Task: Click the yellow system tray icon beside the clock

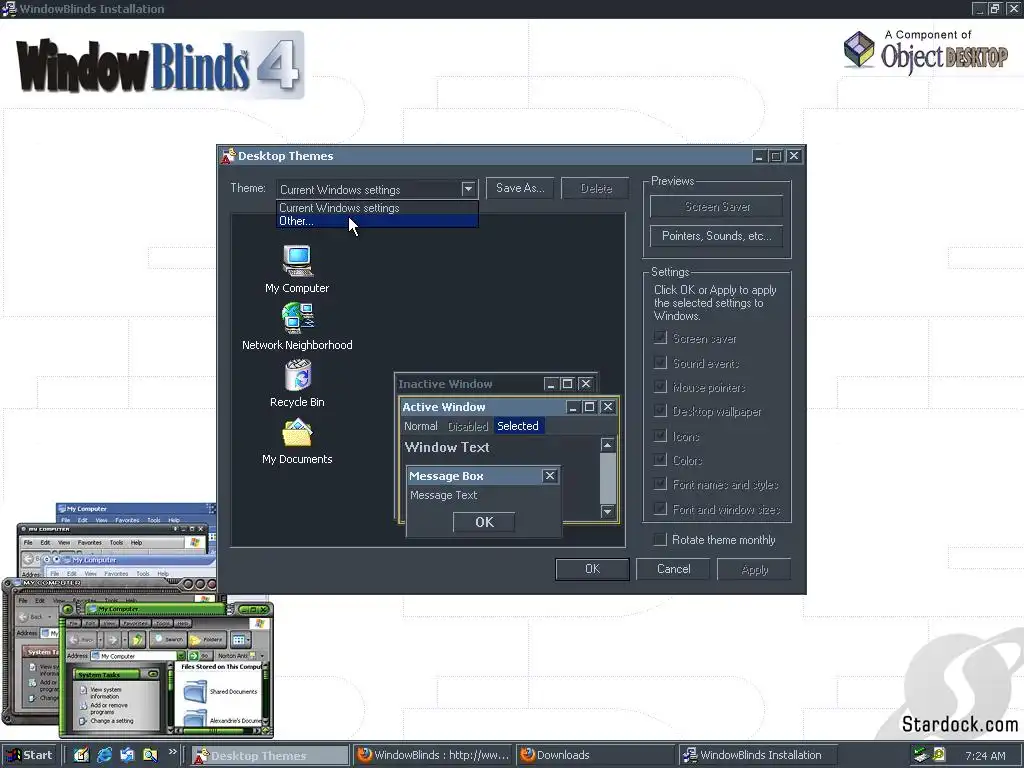Action: point(938,755)
